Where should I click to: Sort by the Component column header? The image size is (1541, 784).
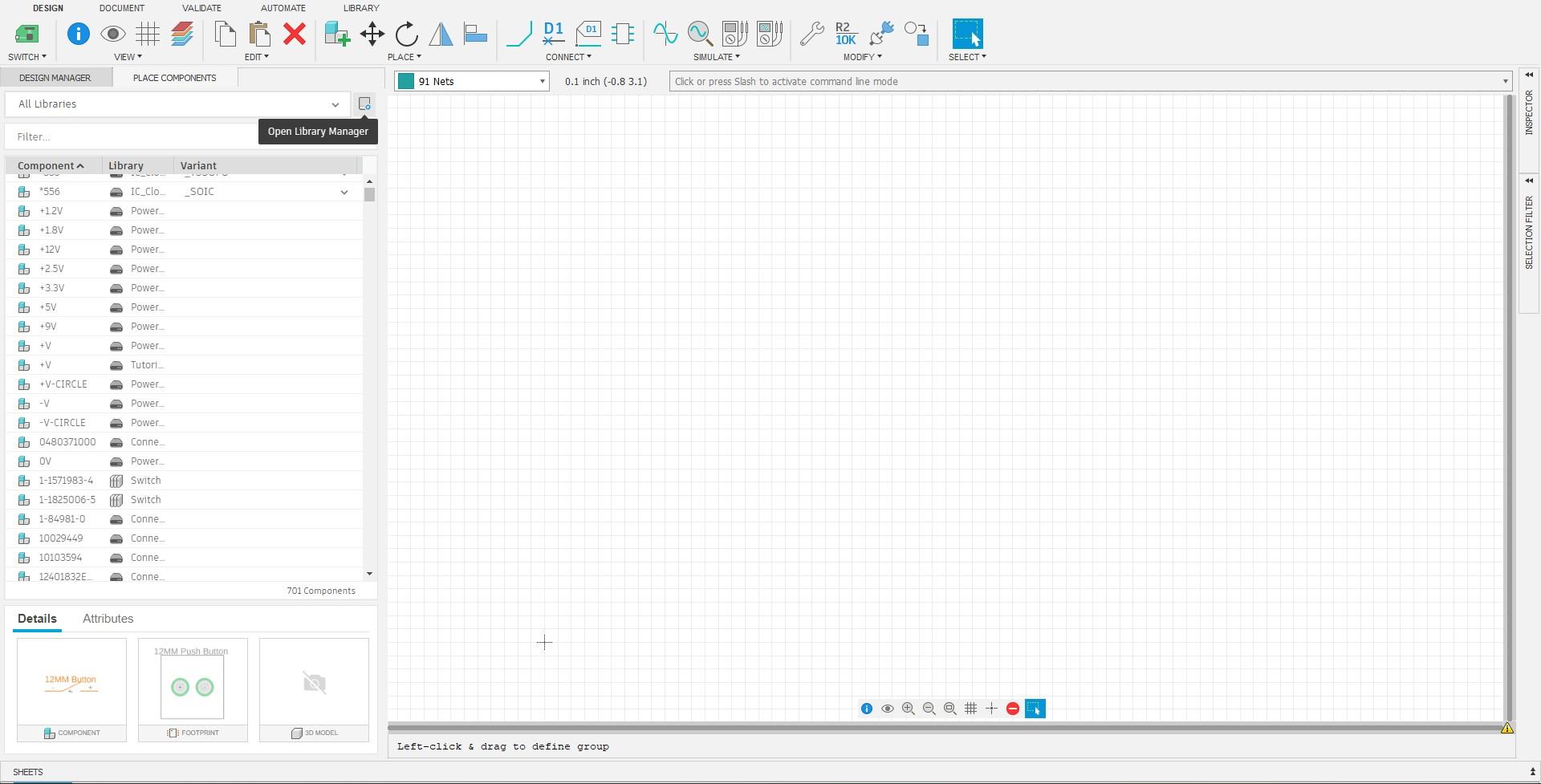(x=54, y=165)
